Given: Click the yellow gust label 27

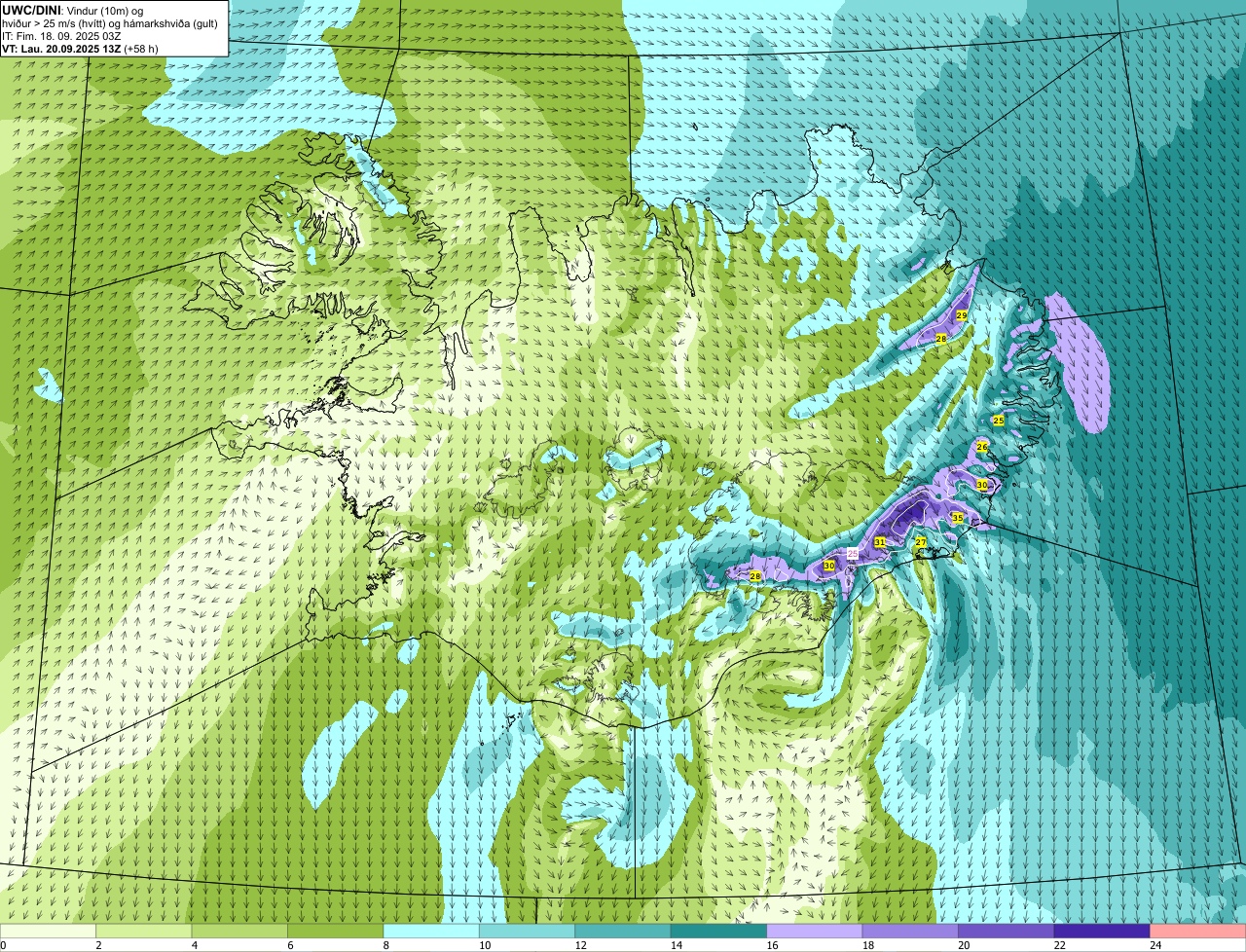Looking at the screenshot, I should pyautogui.click(x=921, y=541).
